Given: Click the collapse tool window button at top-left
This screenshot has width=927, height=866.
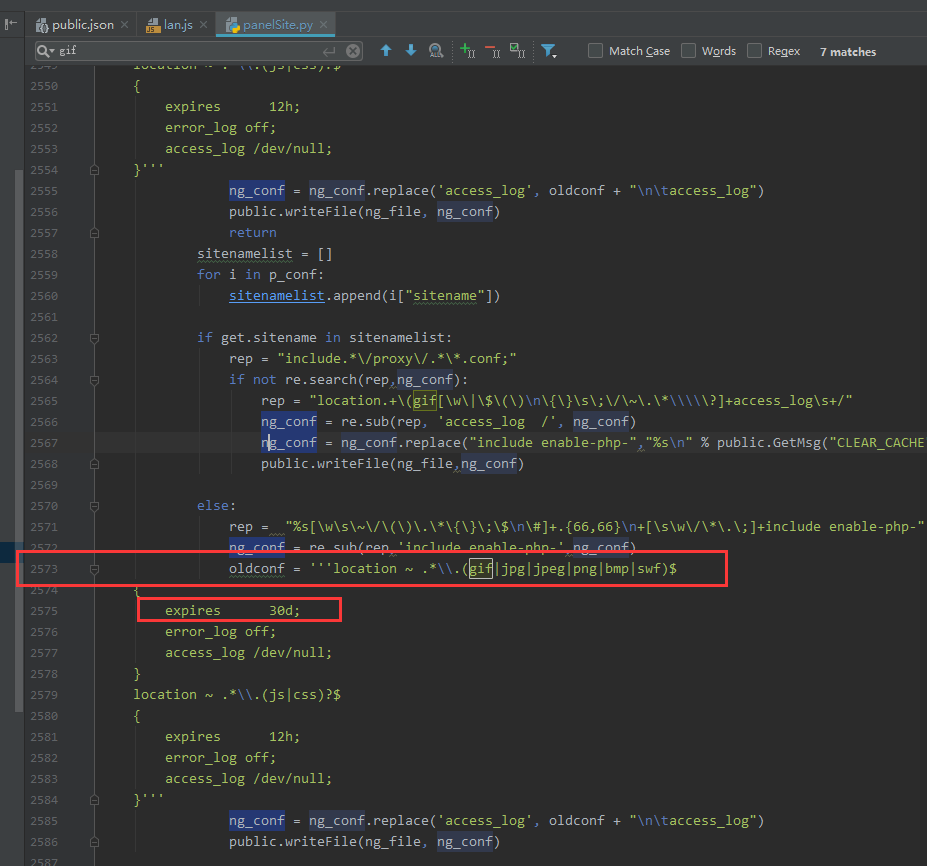Looking at the screenshot, I should pyautogui.click(x=11, y=23).
